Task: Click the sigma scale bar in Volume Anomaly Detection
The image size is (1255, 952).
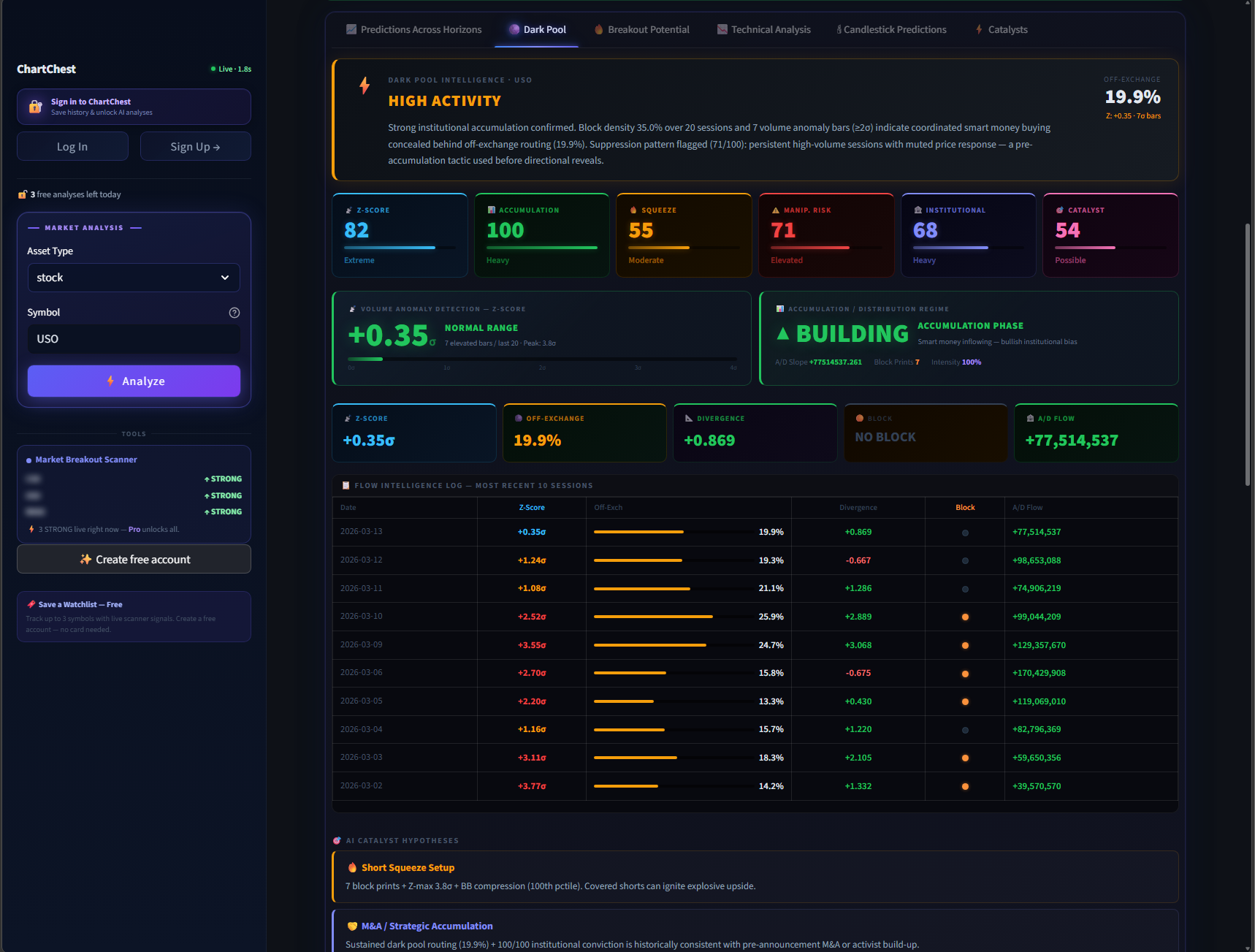Action: (541, 359)
